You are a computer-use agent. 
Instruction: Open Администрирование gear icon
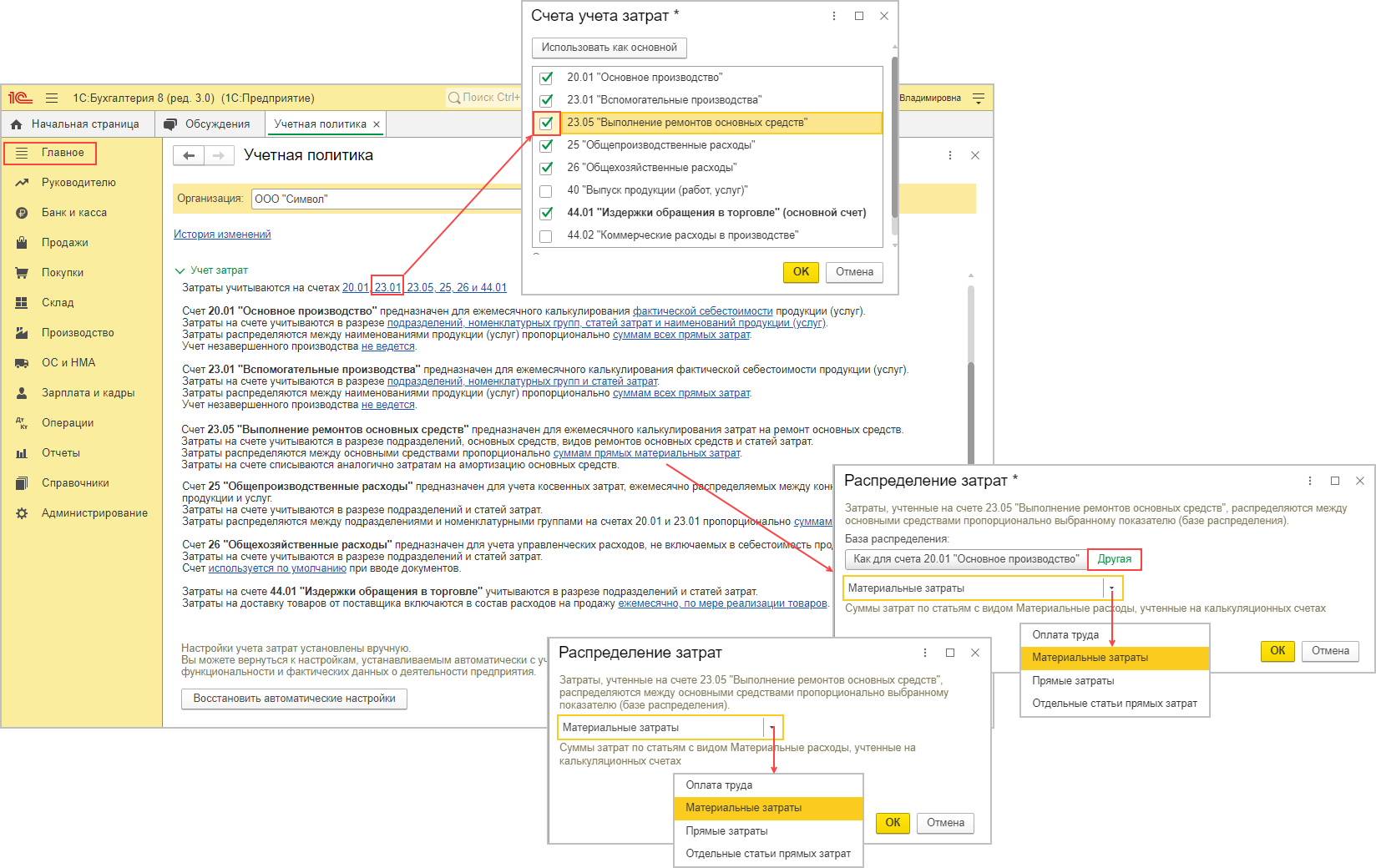22,513
